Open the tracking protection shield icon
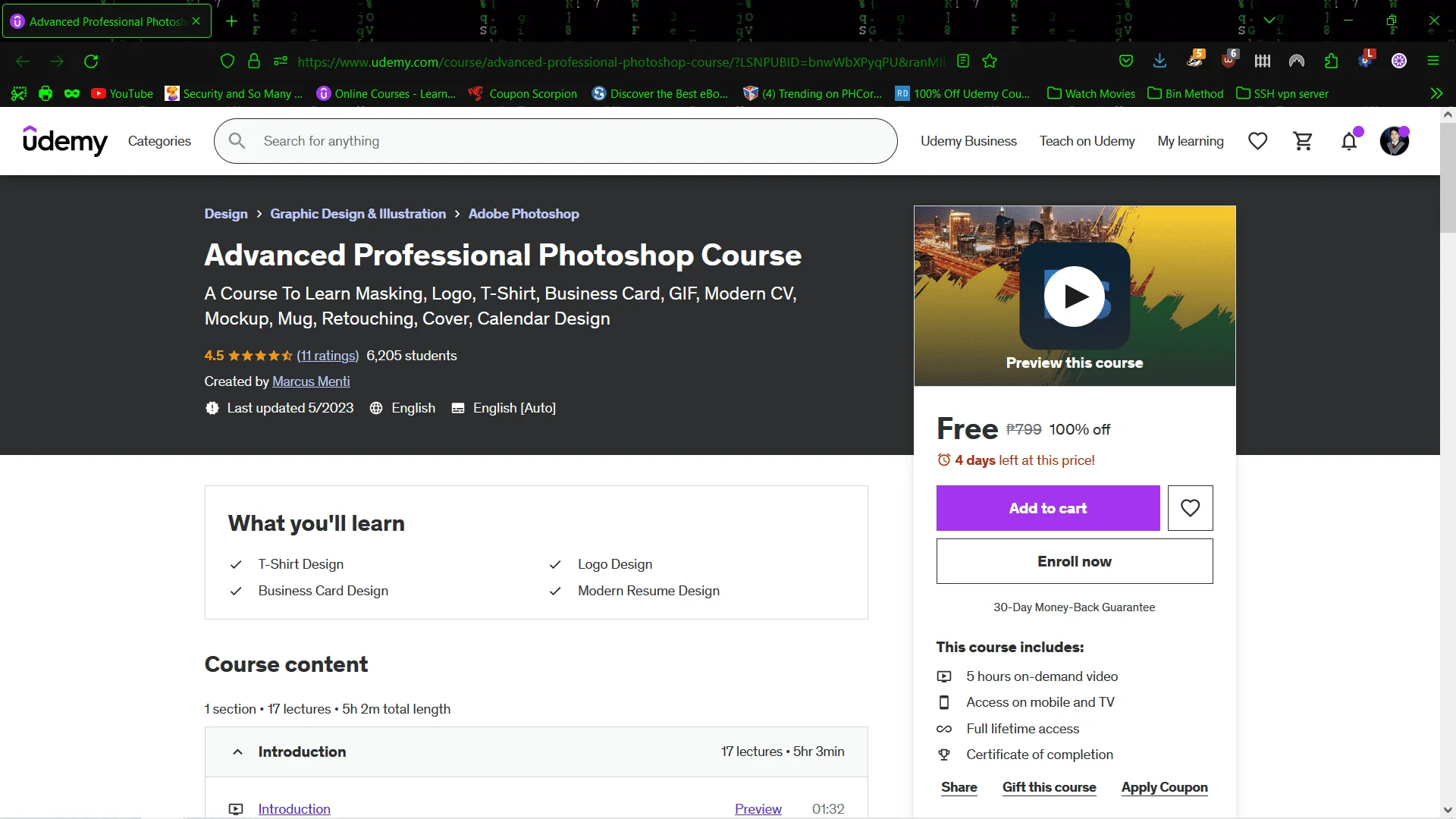The height and width of the screenshot is (819, 1456). click(227, 61)
